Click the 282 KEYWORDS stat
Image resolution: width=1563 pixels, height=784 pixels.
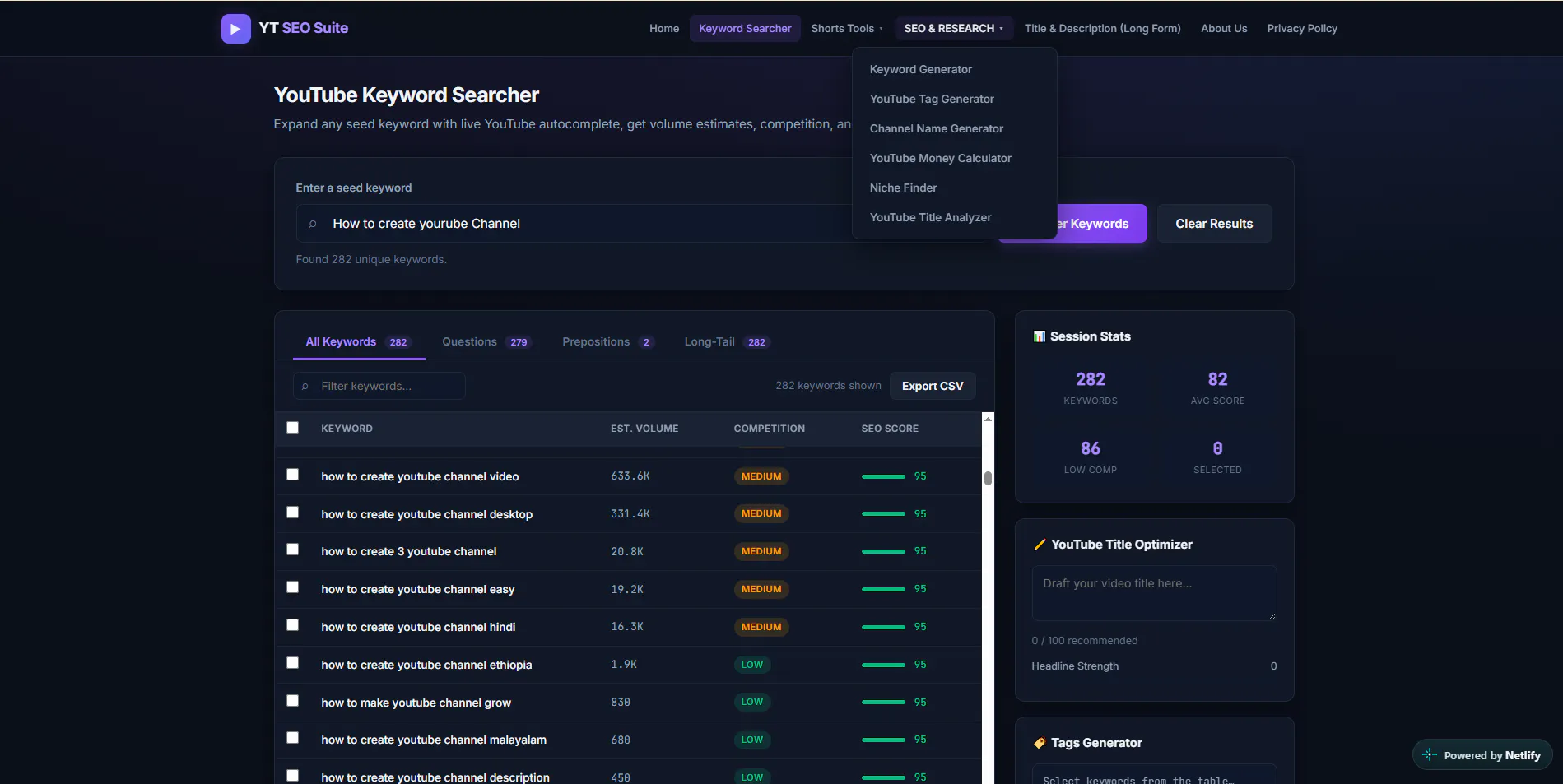(x=1091, y=388)
